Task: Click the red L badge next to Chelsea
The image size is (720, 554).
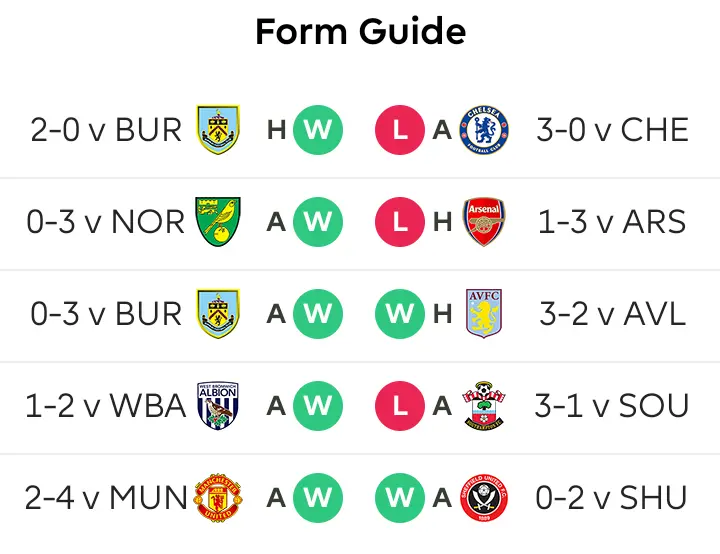Action: pos(400,130)
